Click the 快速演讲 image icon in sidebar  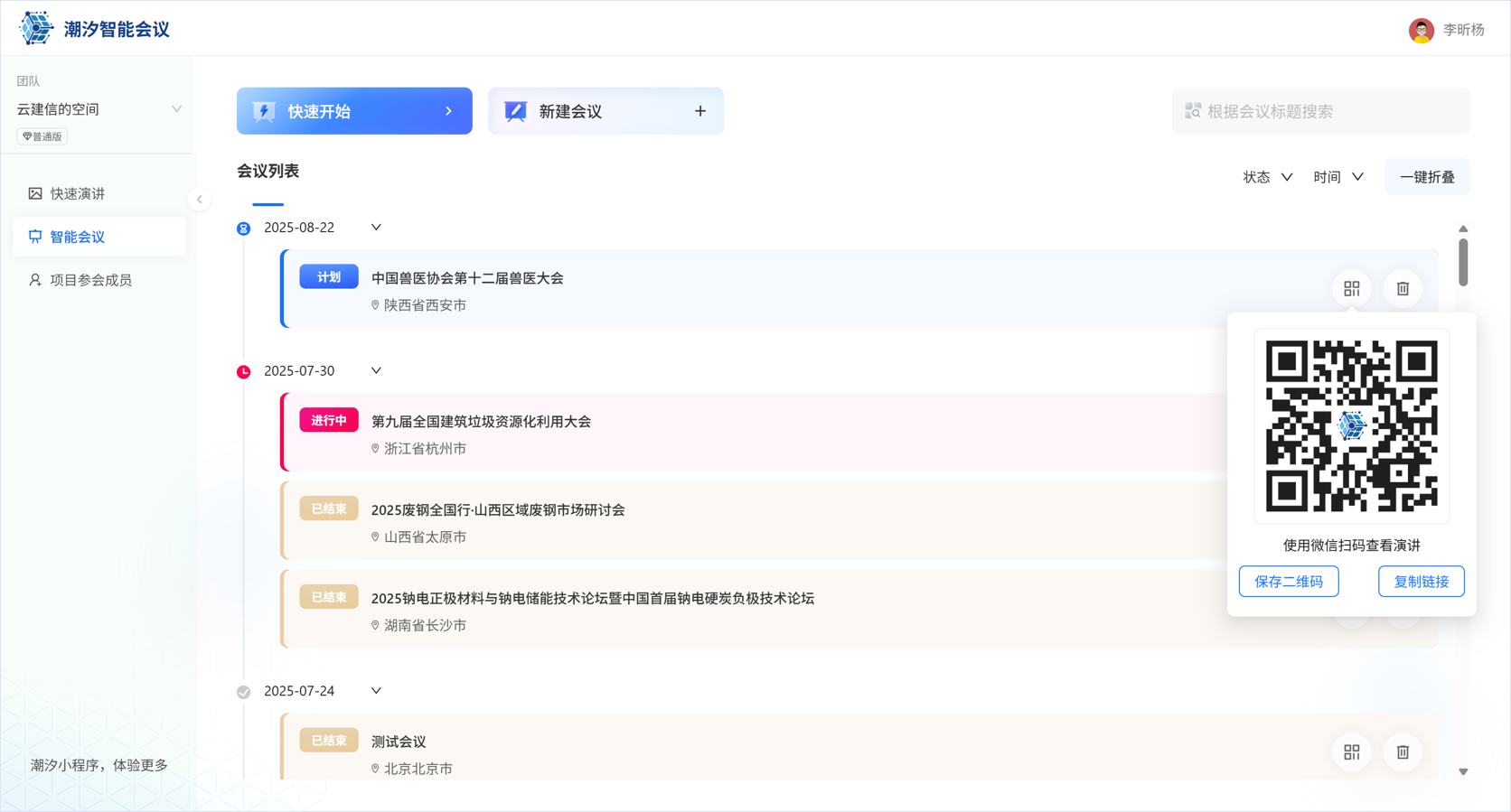coord(35,193)
